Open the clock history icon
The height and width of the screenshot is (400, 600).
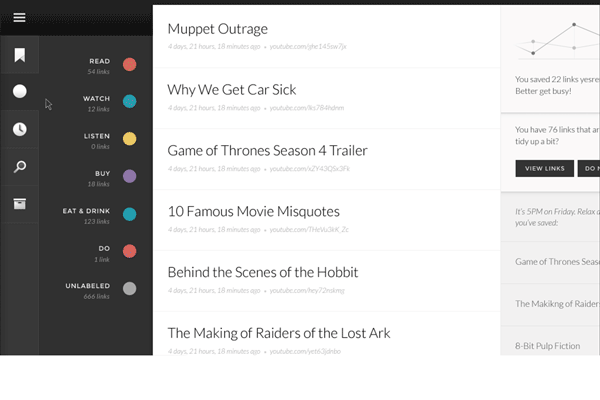point(19,129)
